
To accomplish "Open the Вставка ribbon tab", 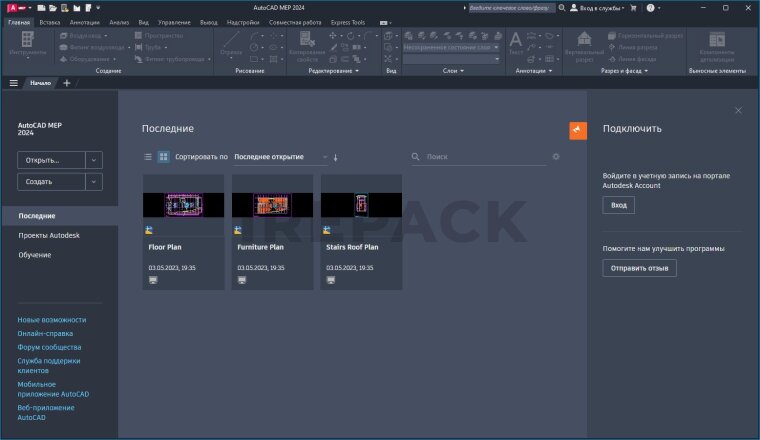I will tap(49, 21).
